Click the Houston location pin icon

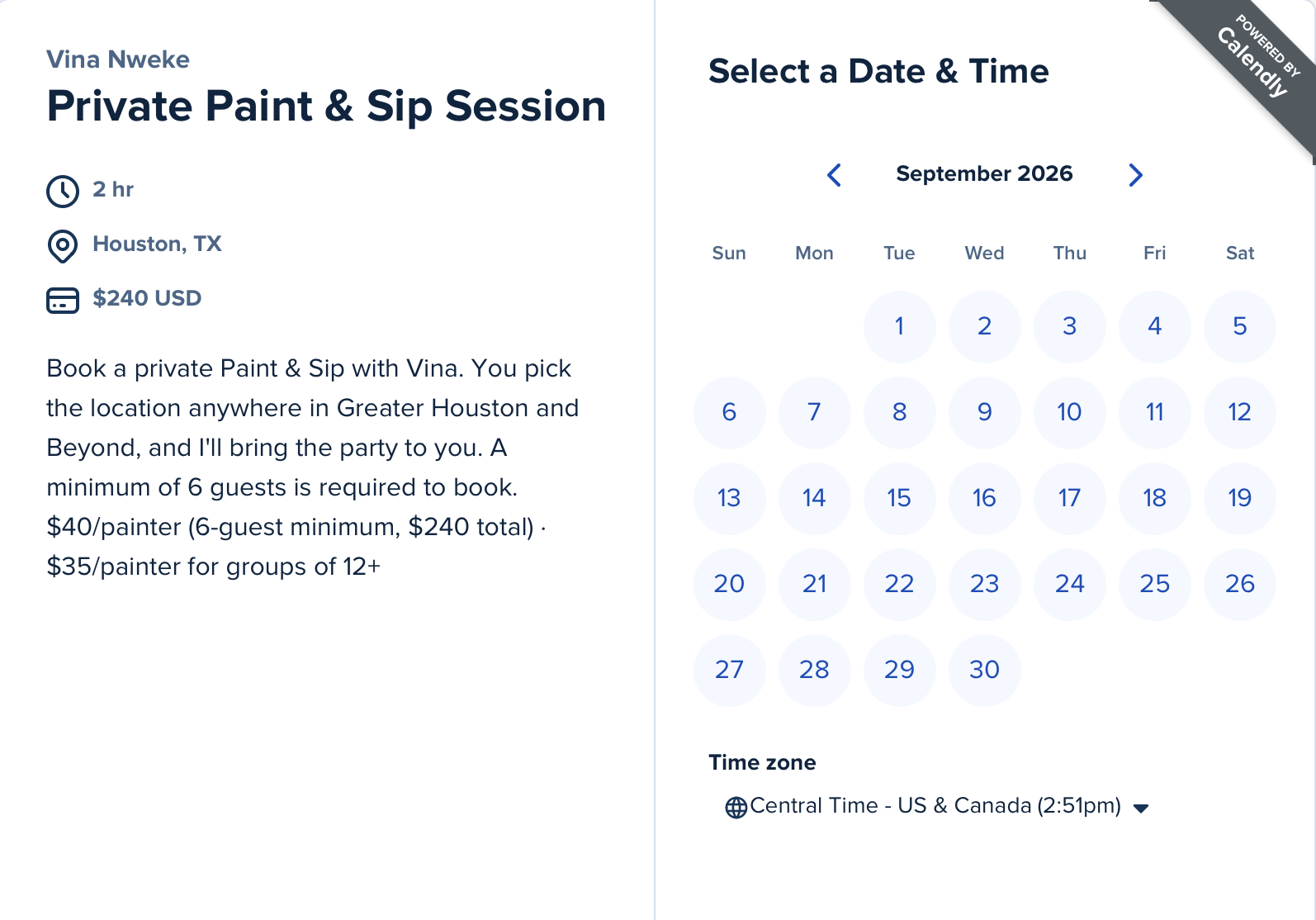63,245
